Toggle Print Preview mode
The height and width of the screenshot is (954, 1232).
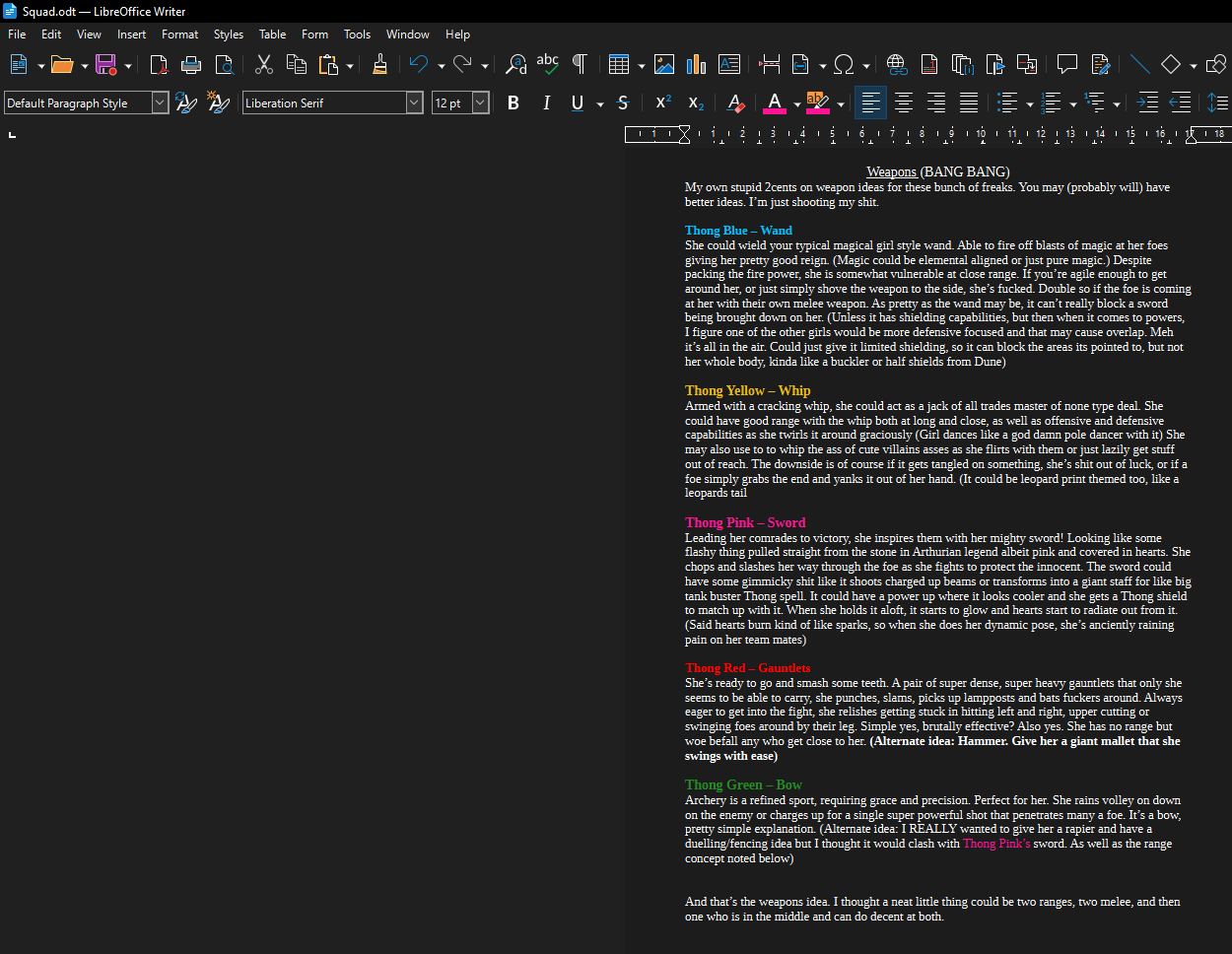225,64
